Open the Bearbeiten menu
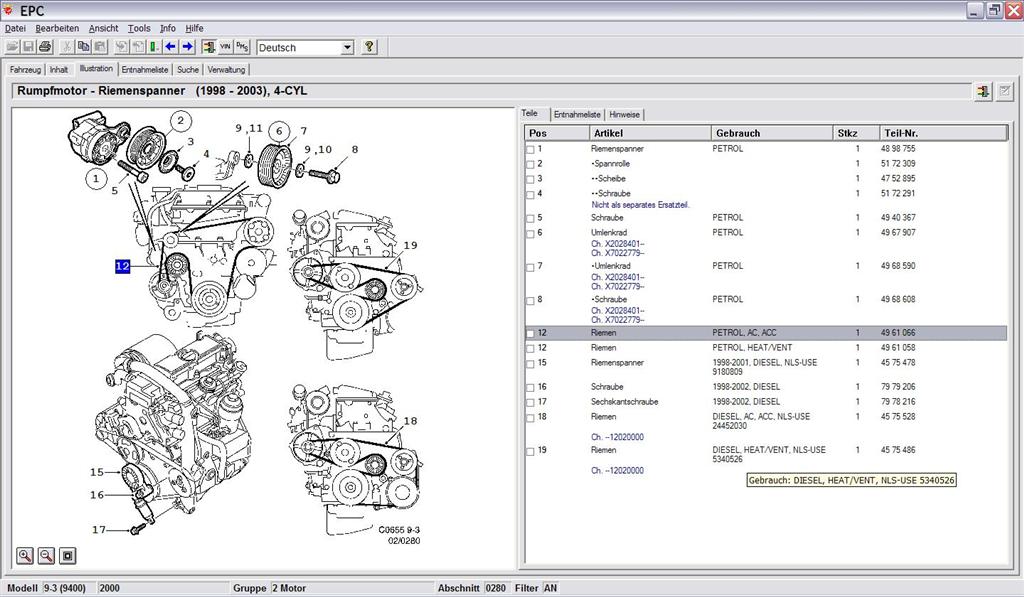Viewport: 1024px width, 597px height. tap(57, 28)
